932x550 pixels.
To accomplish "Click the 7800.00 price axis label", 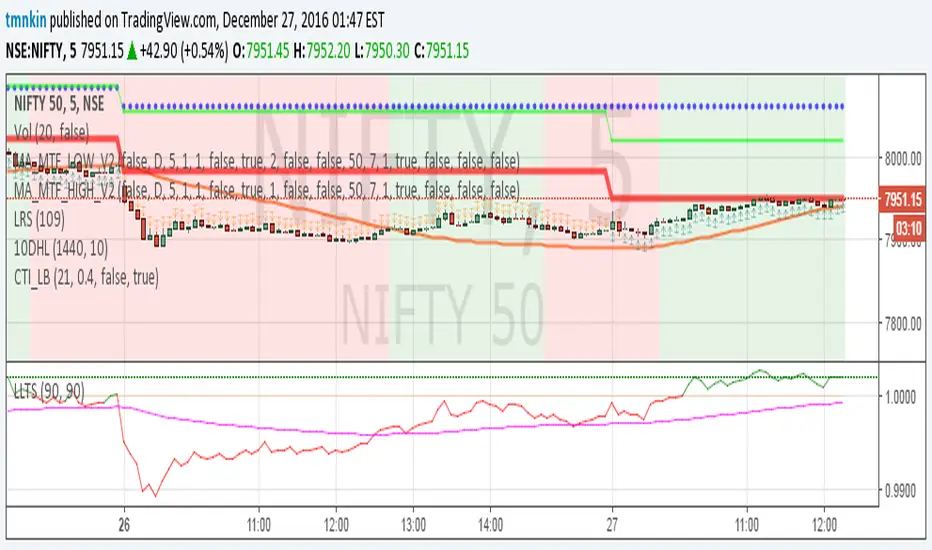I will [903, 325].
